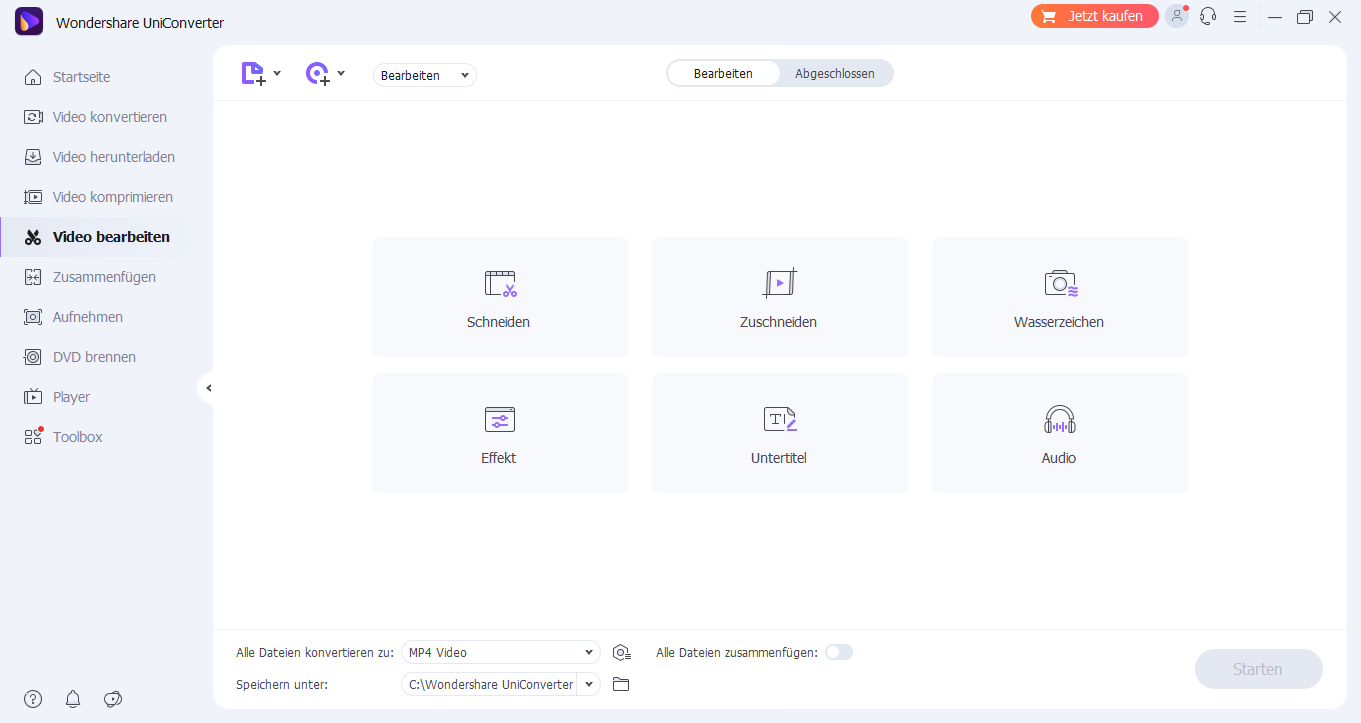Minimize the UniConverter window

1274,17
